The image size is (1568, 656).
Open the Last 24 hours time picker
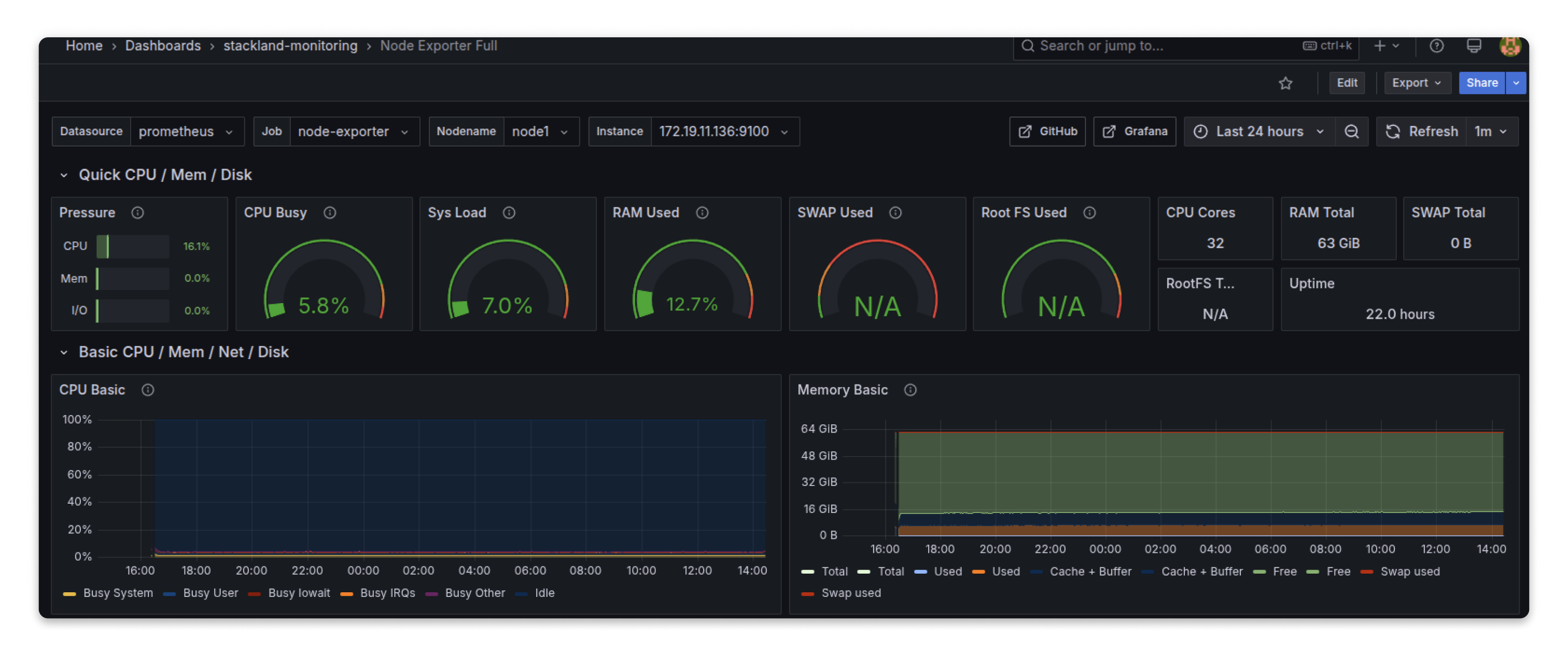pyautogui.click(x=1259, y=132)
